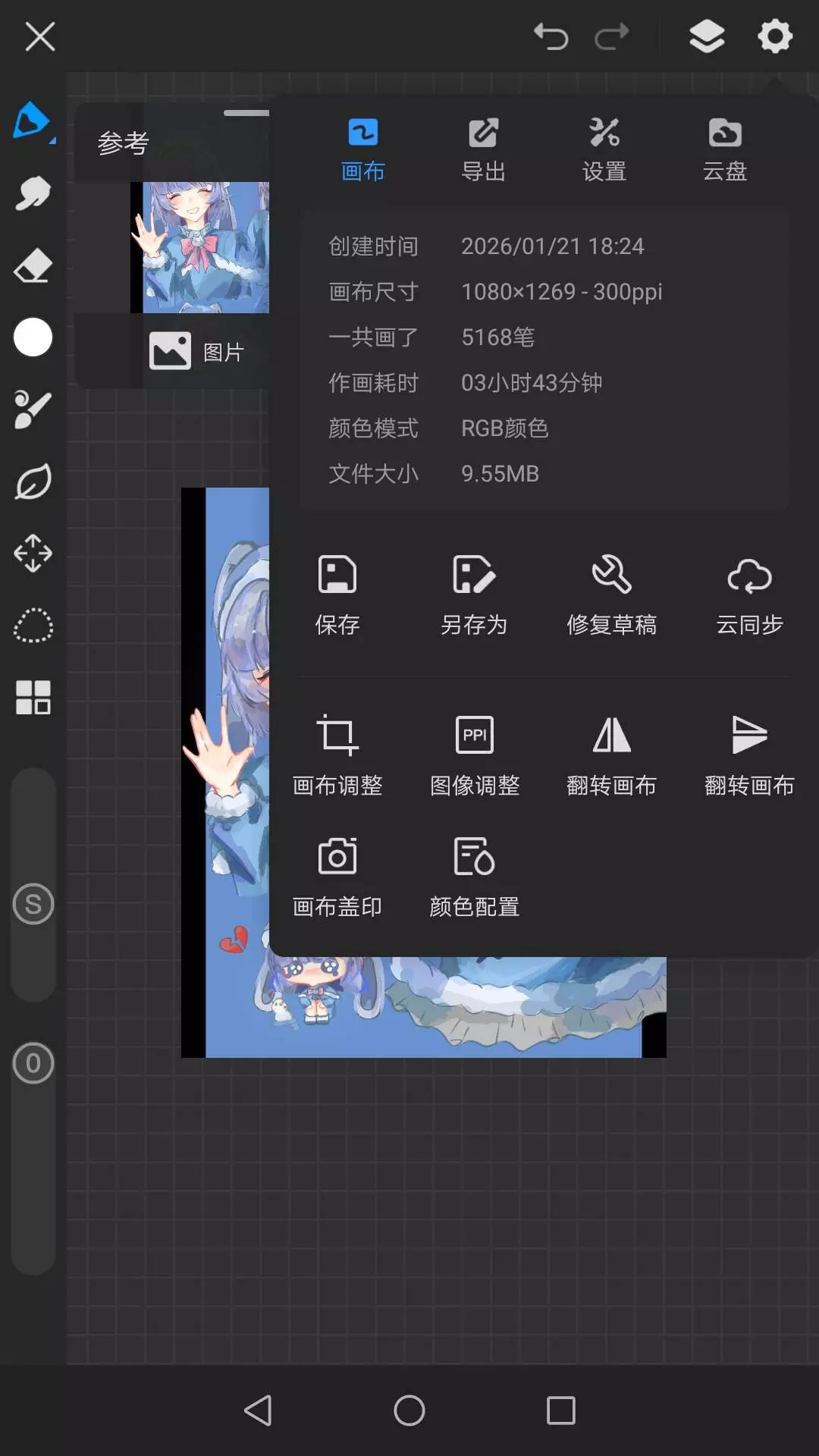Select the dotted lasso selection tool

33,626
